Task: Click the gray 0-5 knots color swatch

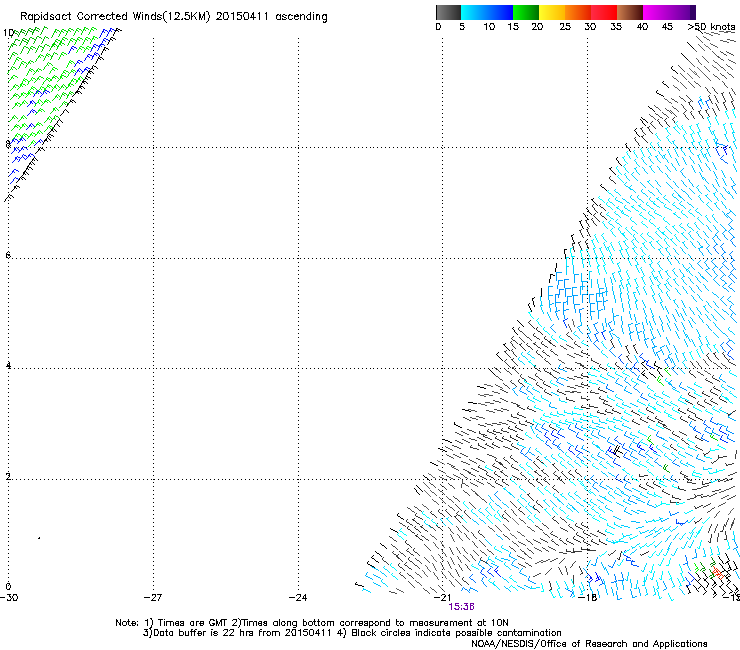Action: [x=448, y=12]
